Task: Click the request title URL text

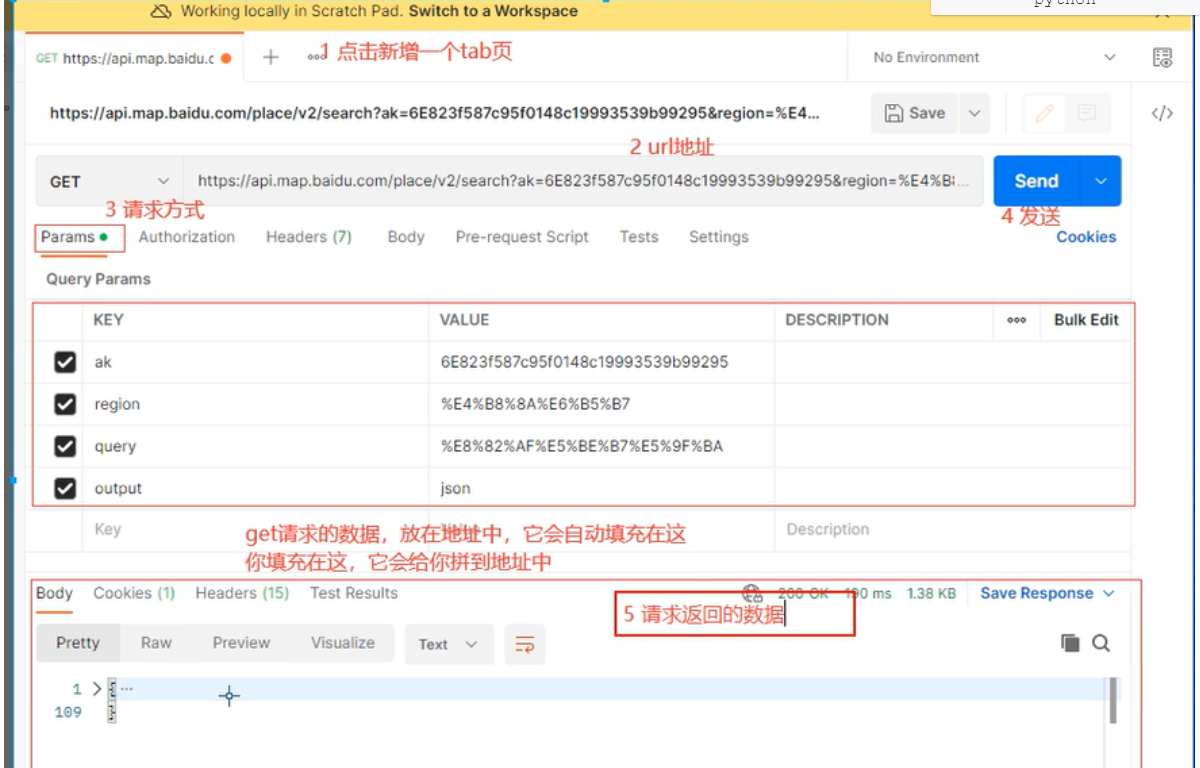Action: click(435, 113)
